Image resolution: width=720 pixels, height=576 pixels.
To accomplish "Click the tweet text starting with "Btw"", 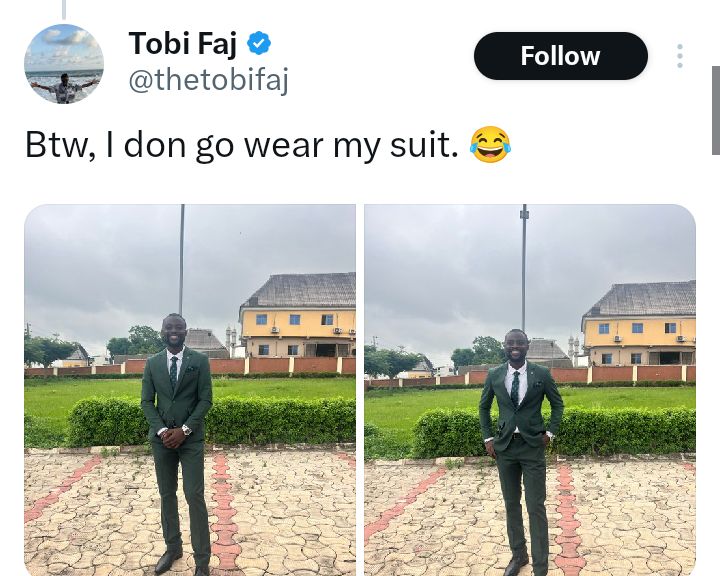I will 240,146.
